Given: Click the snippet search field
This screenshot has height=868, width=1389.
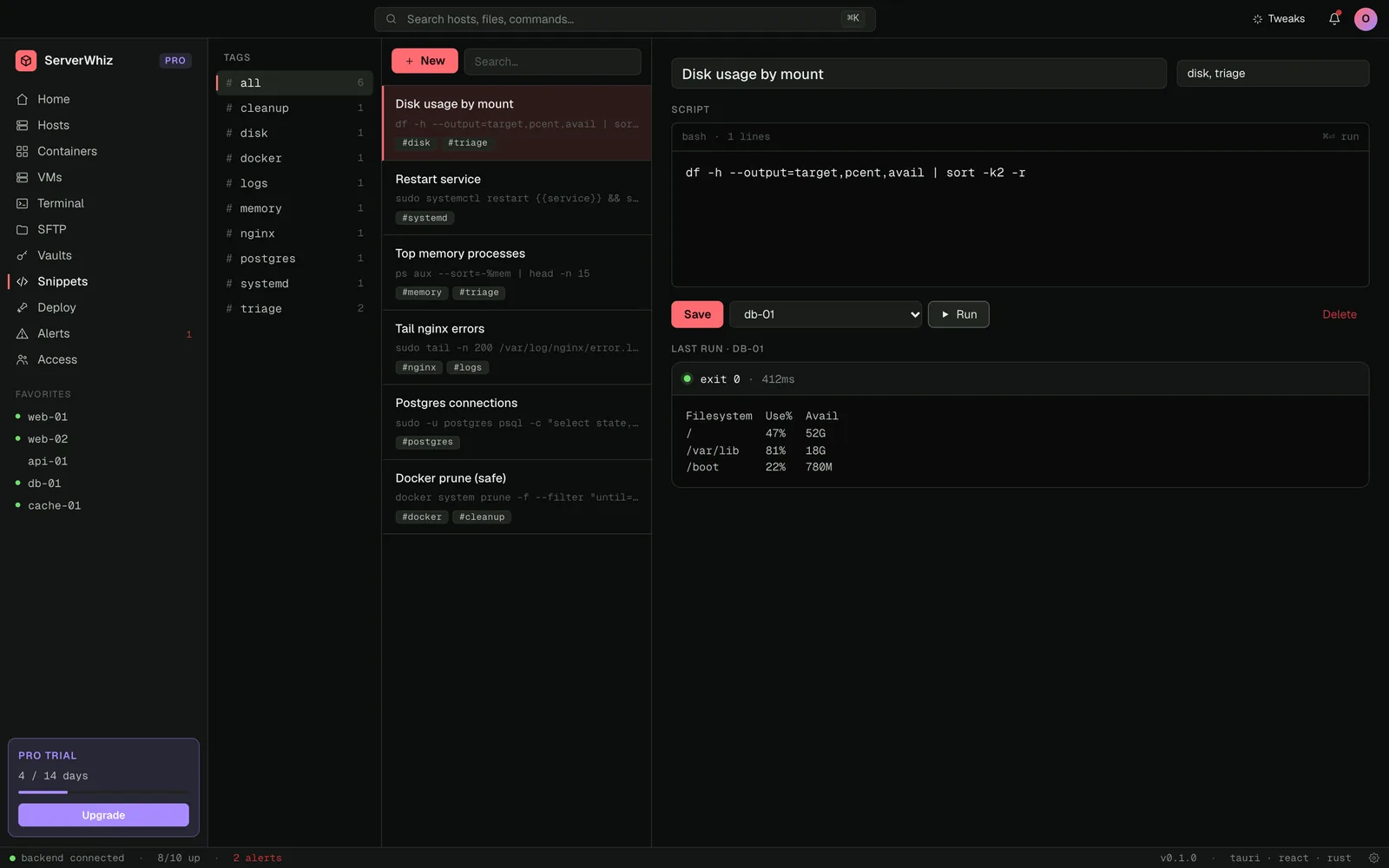Looking at the screenshot, I should click(x=552, y=62).
